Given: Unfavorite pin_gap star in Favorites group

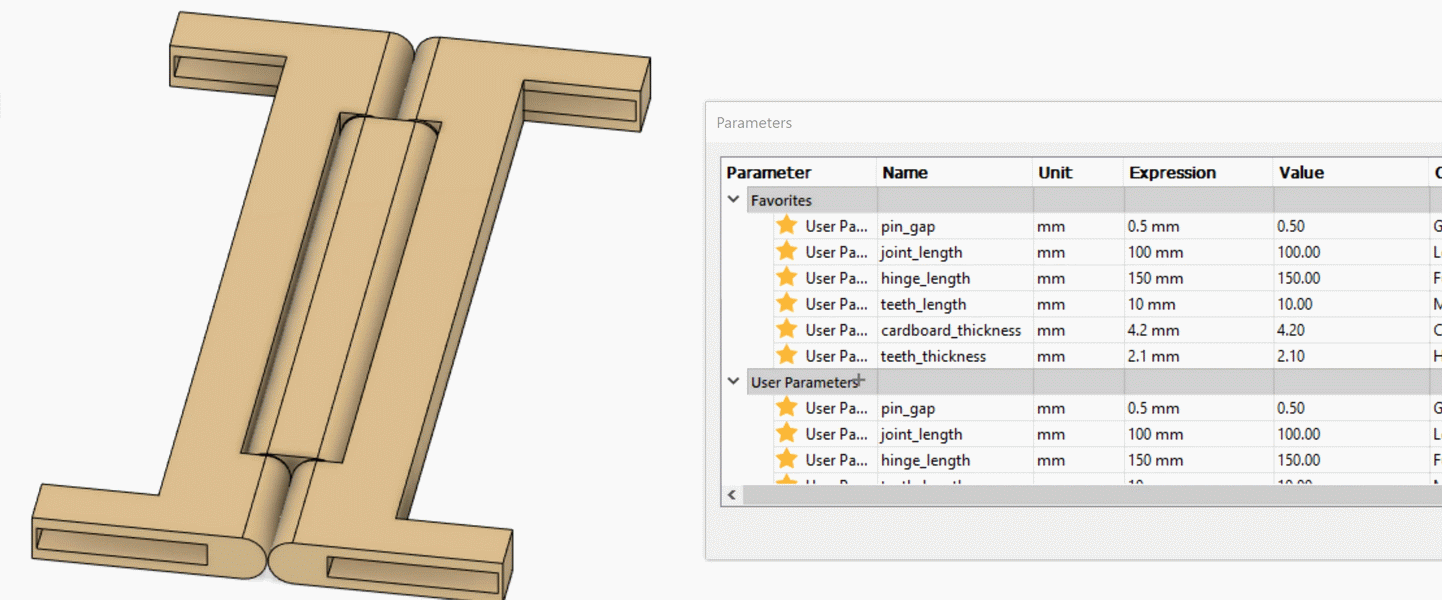Looking at the screenshot, I should pos(786,225).
